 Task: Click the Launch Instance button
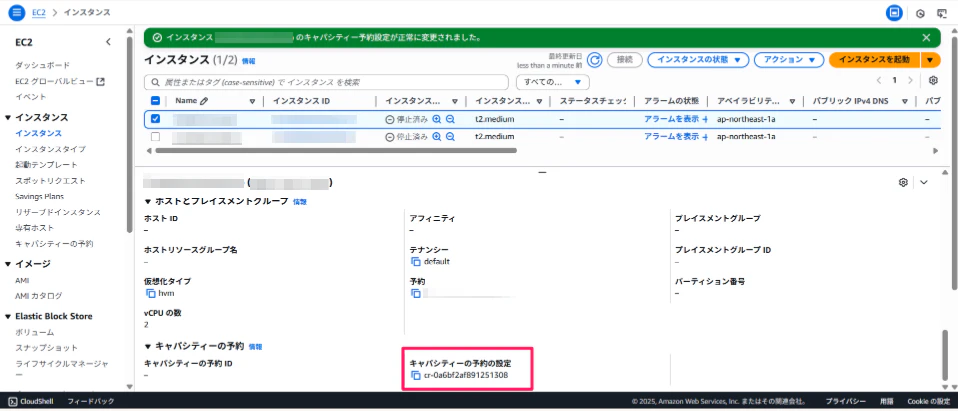pyautogui.click(x=875, y=60)
